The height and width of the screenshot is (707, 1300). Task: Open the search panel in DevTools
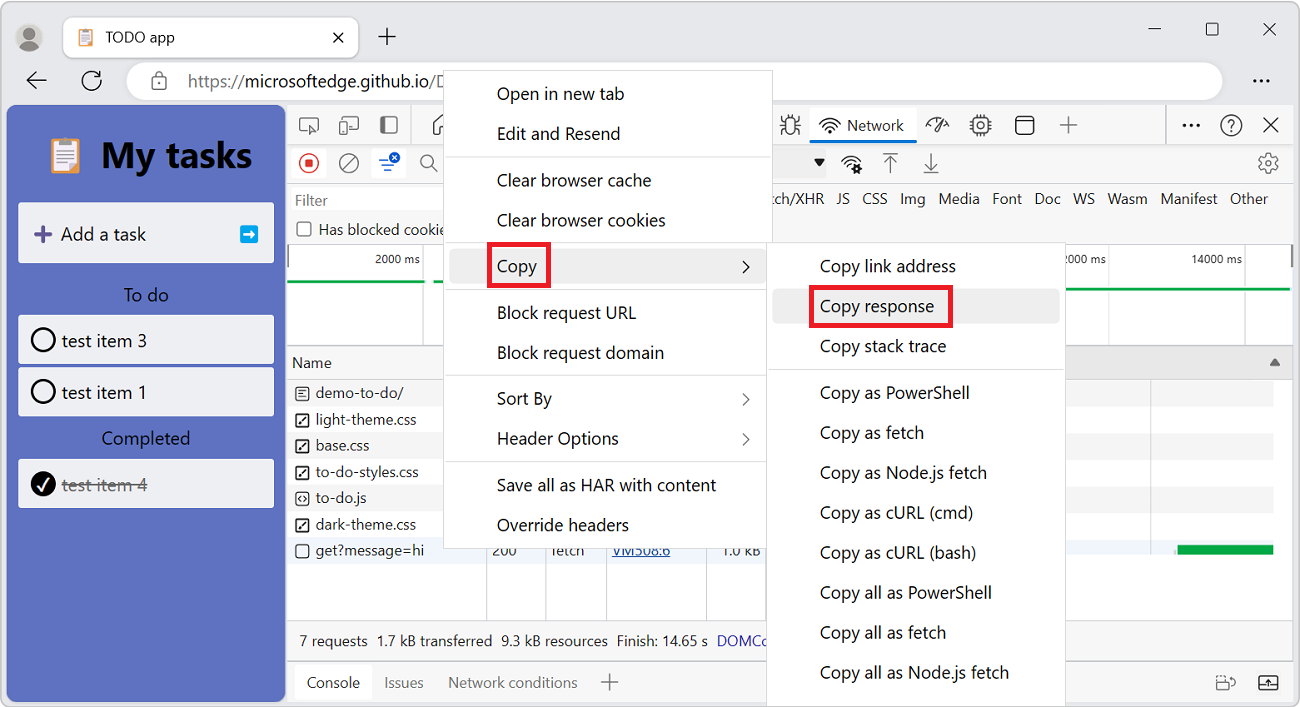click(x=427, y=163)
